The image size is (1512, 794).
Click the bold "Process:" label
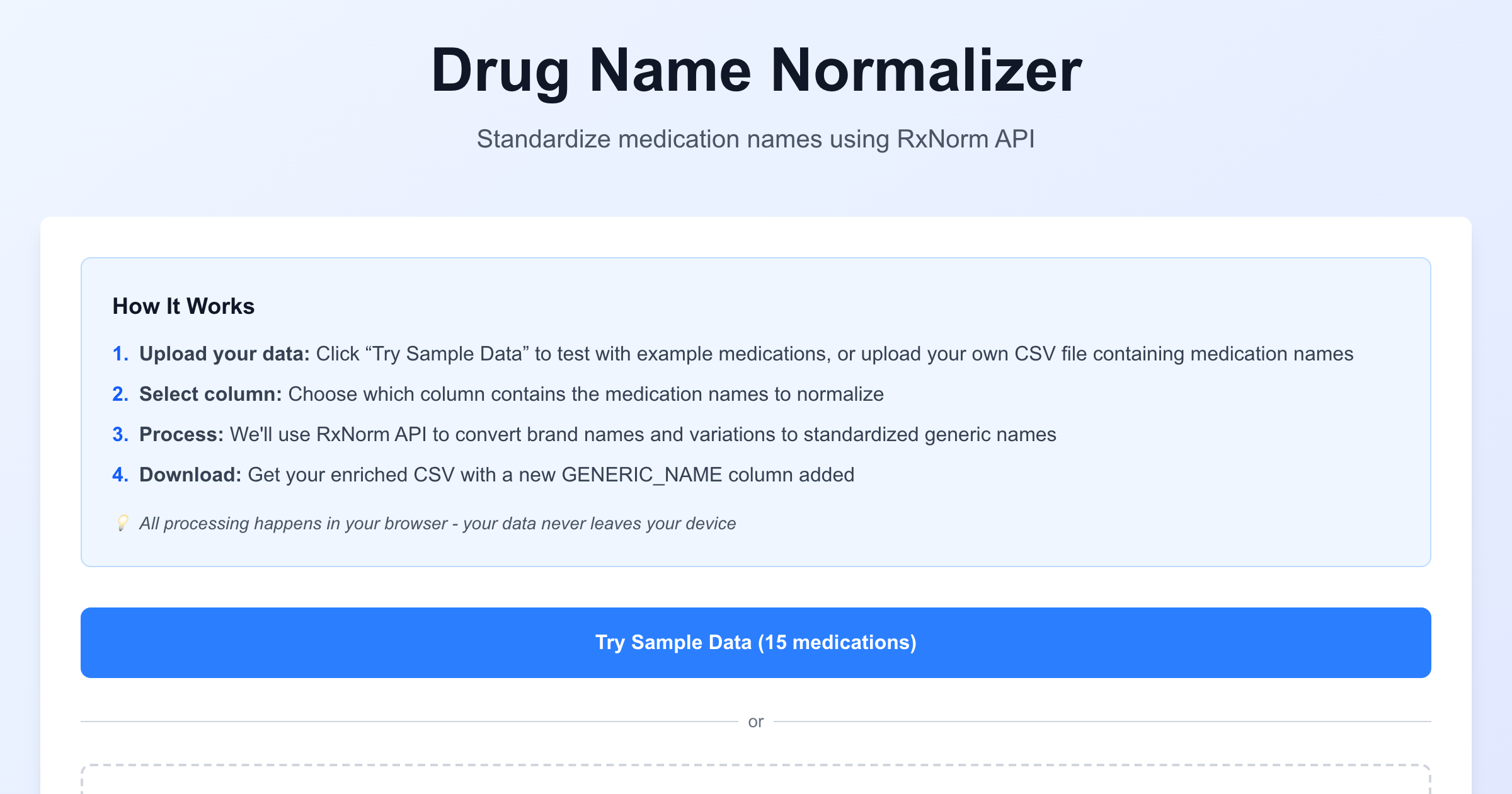point(181,435)
